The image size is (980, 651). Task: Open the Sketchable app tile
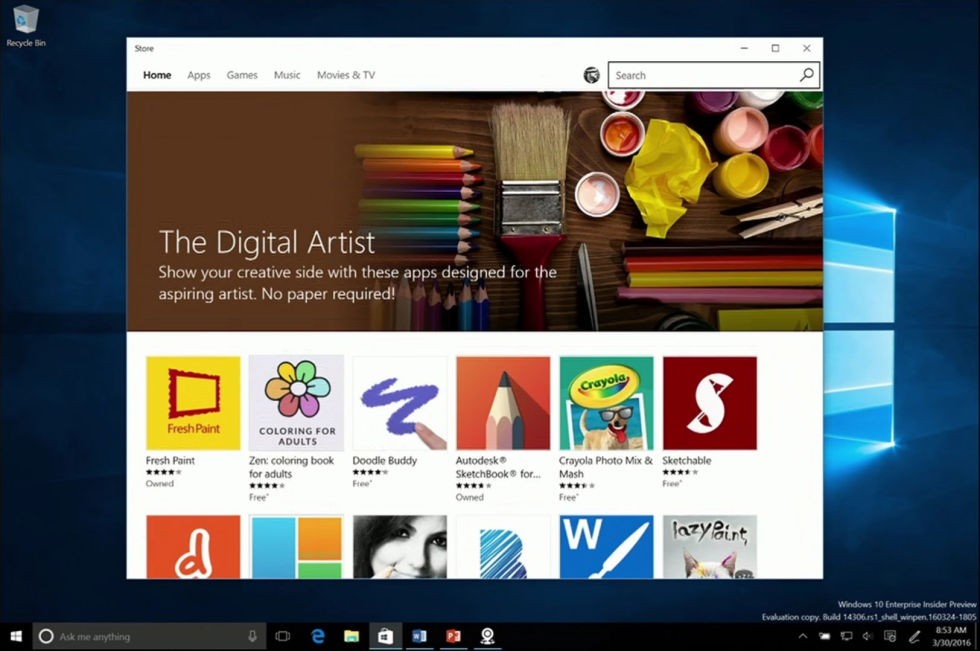(710, 403)
